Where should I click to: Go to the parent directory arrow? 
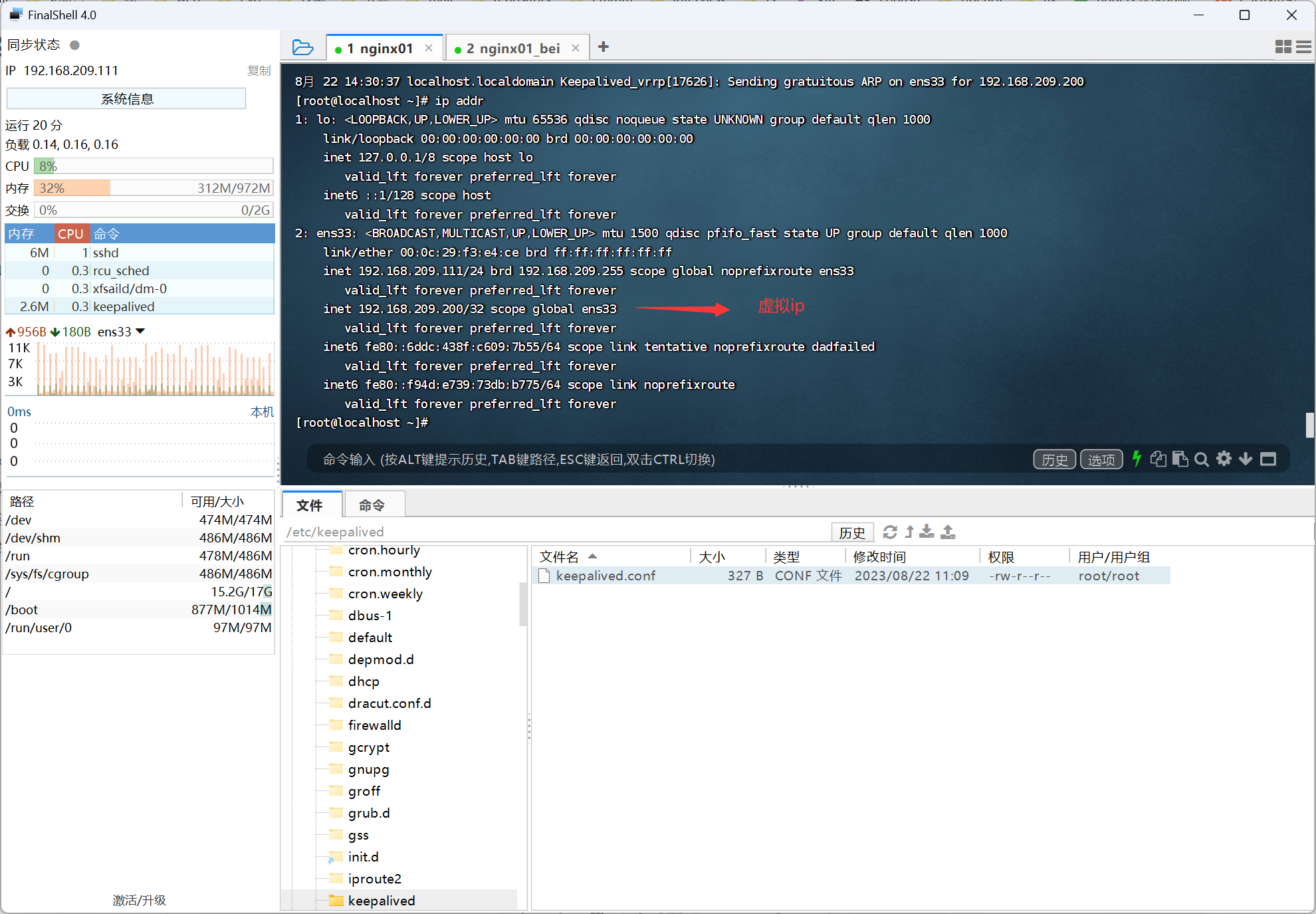click(x=909, y=532)
